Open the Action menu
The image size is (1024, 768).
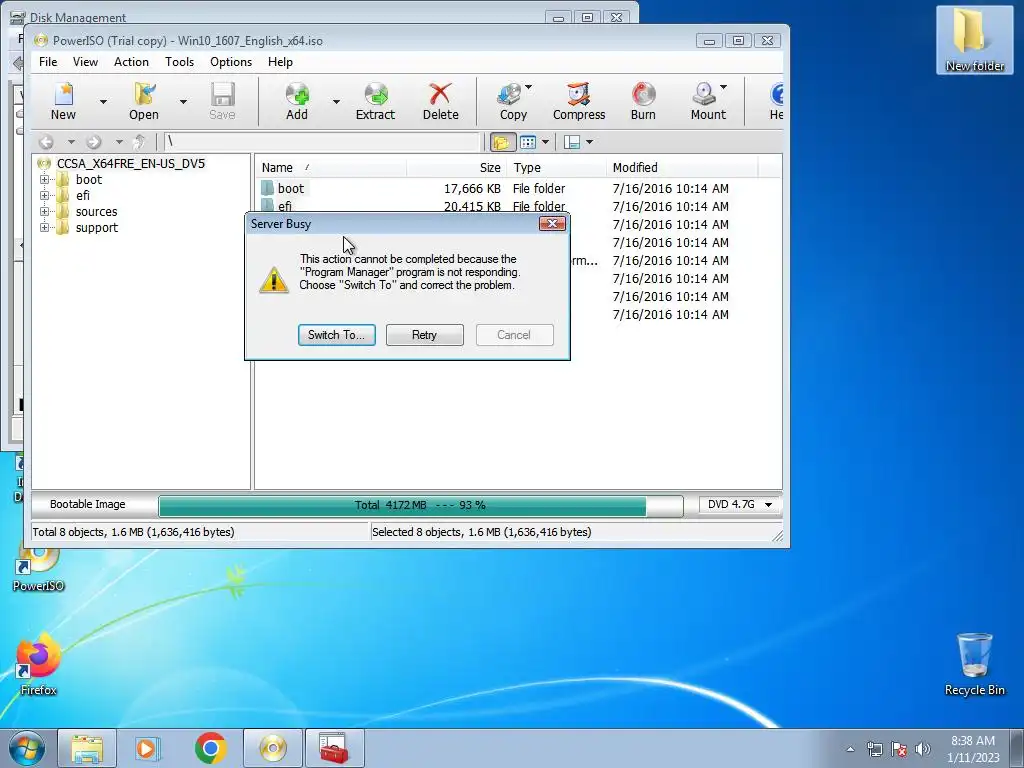coord(131,61)
